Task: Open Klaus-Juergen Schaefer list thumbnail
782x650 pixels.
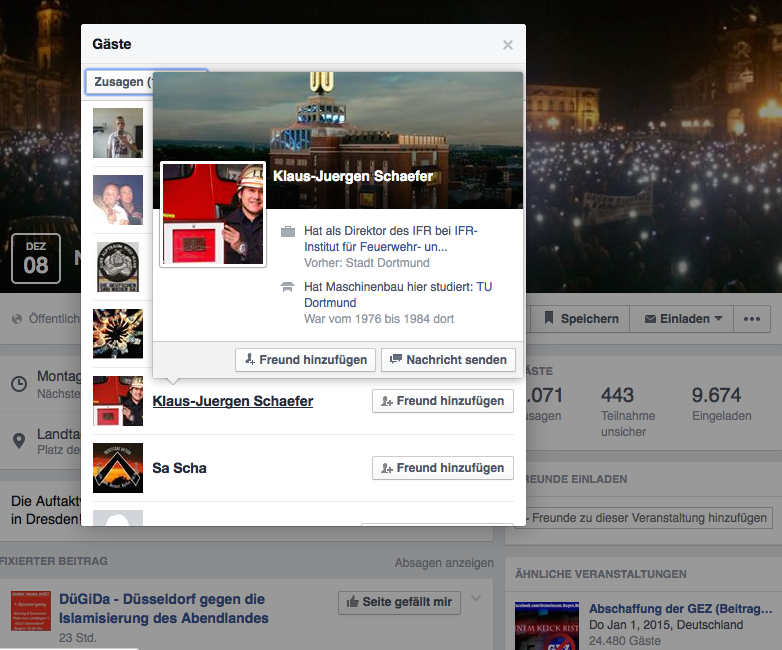Action: pyautogui.click(x=118, y=401)
